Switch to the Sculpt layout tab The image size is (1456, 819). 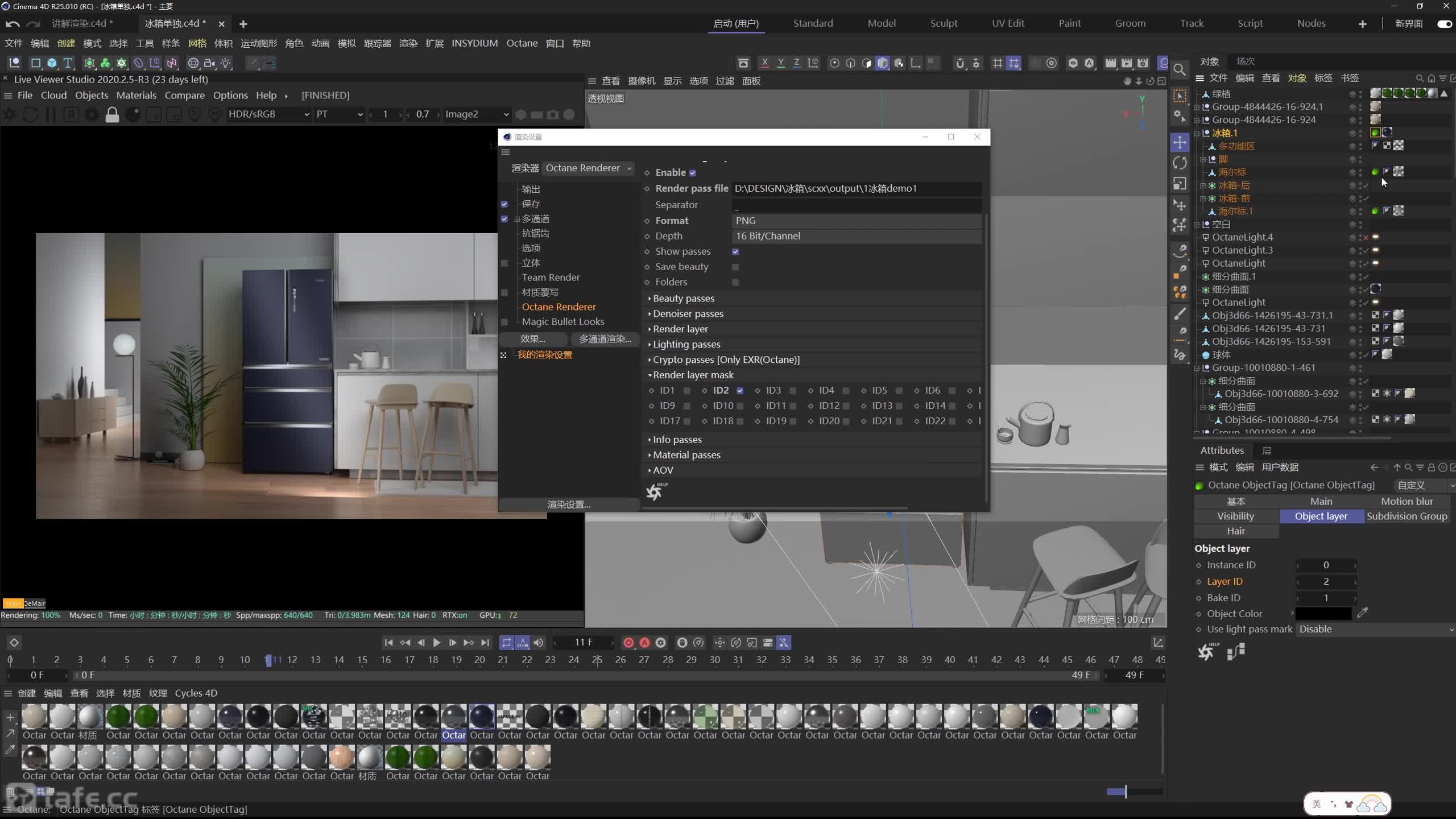tap(944, 23)
